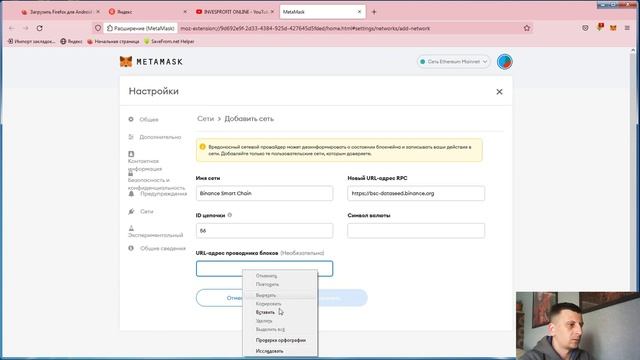Screen dimensions: 640x360
Task: Close the MetaMask browser tab
Action: [359, 12]
